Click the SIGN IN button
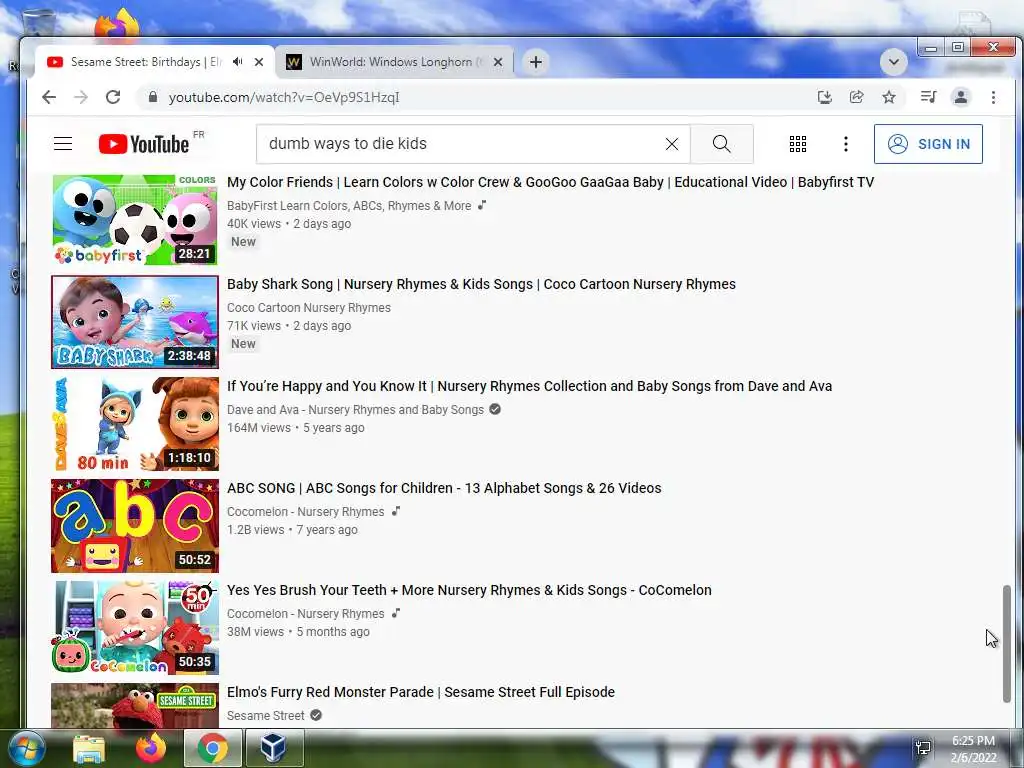 (928, 144)
